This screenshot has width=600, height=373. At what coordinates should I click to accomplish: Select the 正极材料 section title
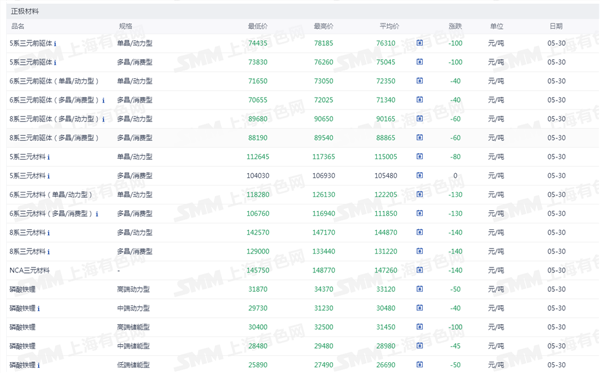tap(25, 11)
